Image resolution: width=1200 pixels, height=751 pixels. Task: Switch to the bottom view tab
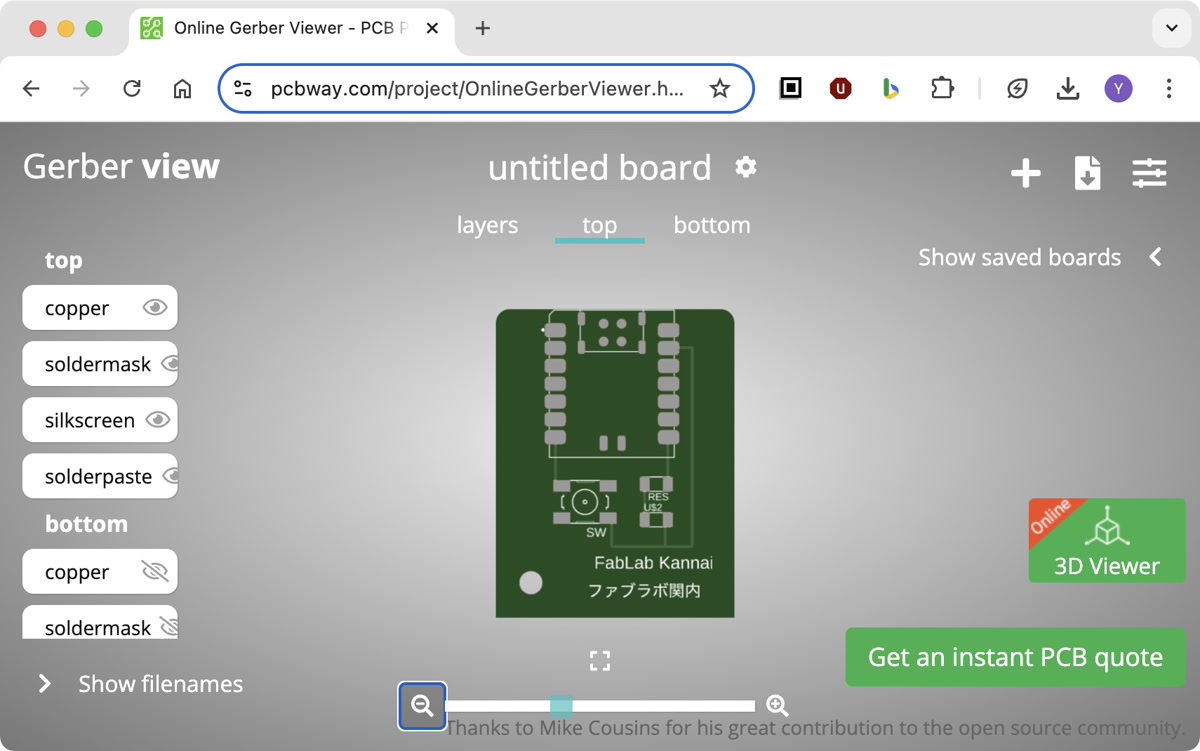click(712, 225)
